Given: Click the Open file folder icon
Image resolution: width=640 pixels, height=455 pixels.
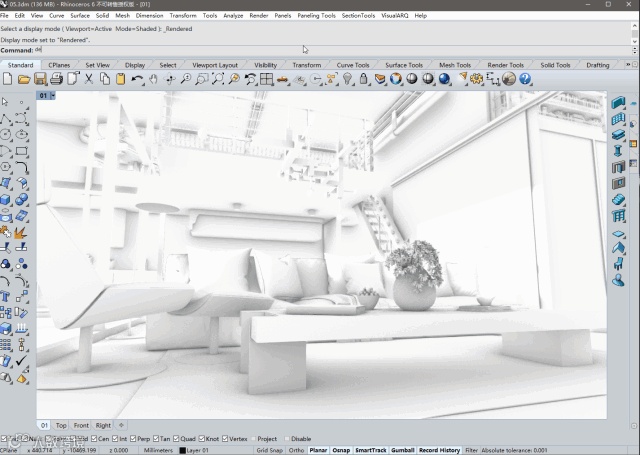Looking at the screenshot, I should click(24, 79).
